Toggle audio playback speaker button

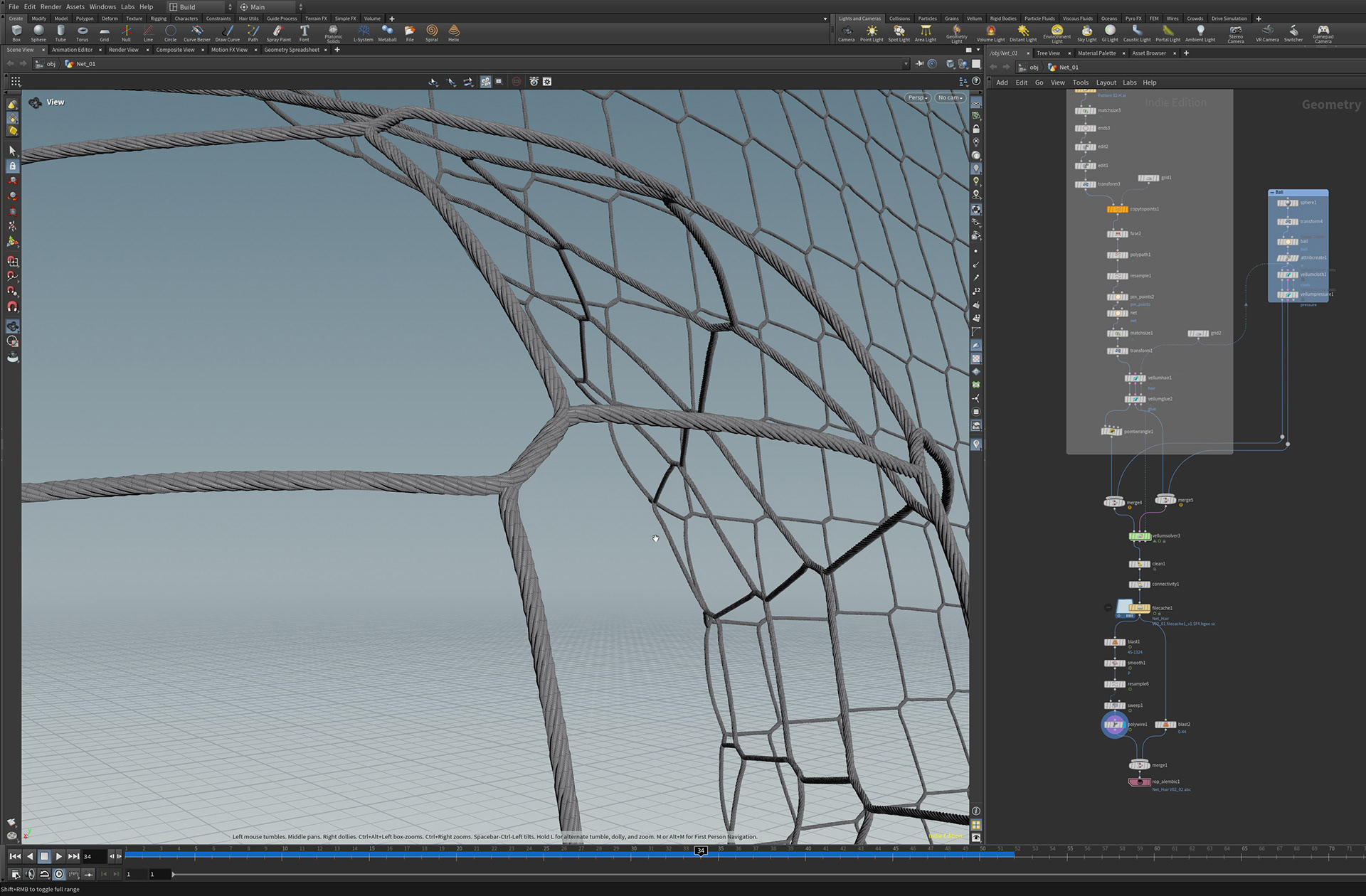(x=30, y=874)
